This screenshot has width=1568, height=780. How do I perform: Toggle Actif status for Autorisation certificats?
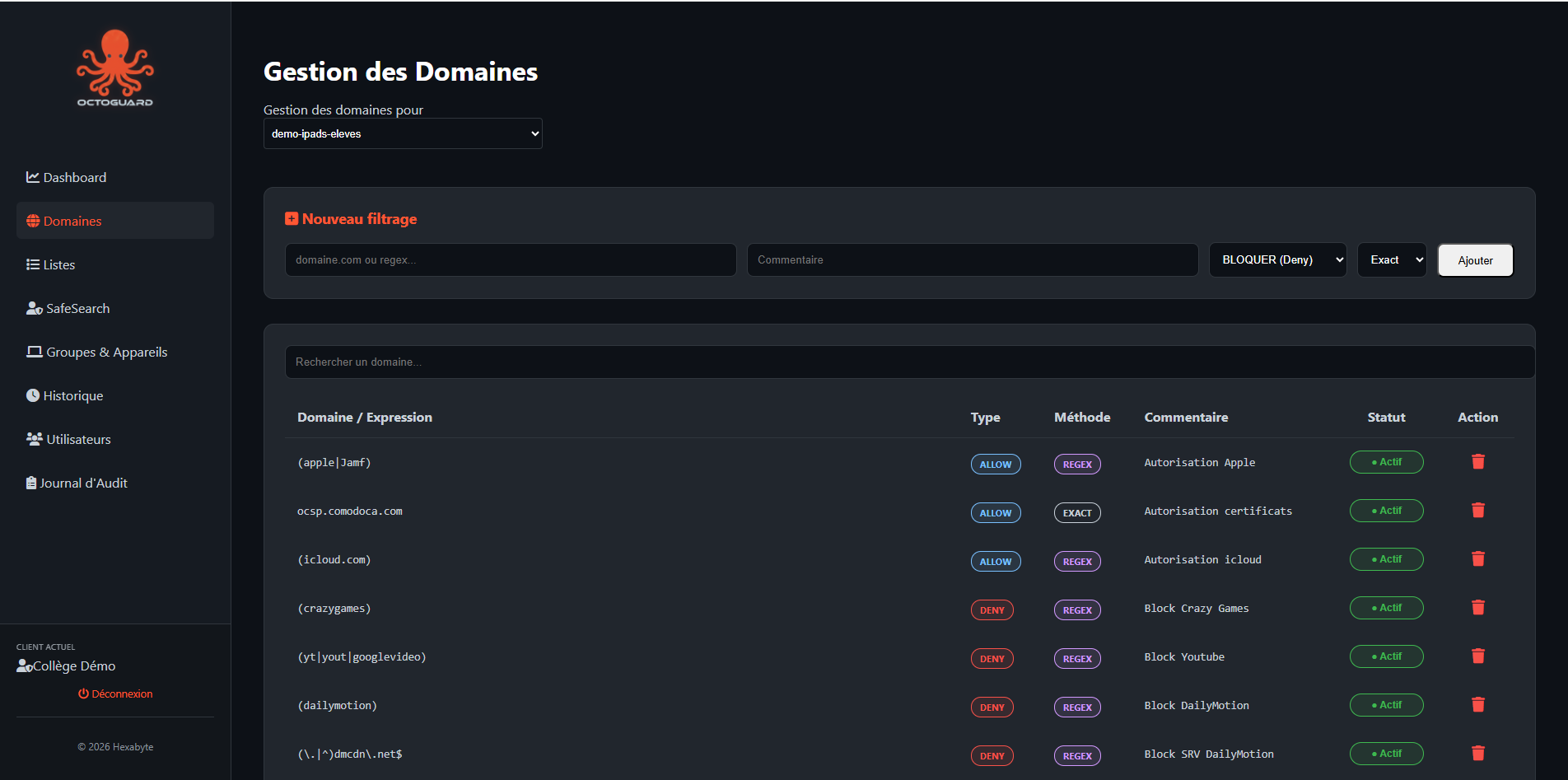pyautogui.click(x=1387, y=511)
